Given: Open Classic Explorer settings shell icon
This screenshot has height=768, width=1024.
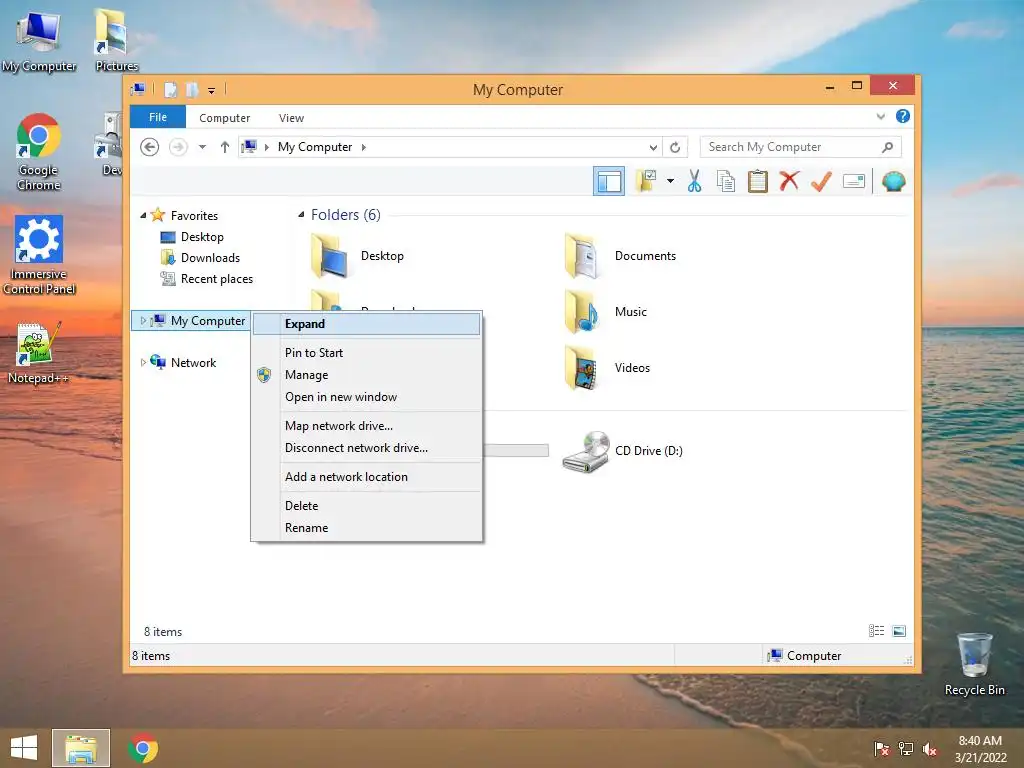Looking at the screenshot, I should (x=893, y=181).
